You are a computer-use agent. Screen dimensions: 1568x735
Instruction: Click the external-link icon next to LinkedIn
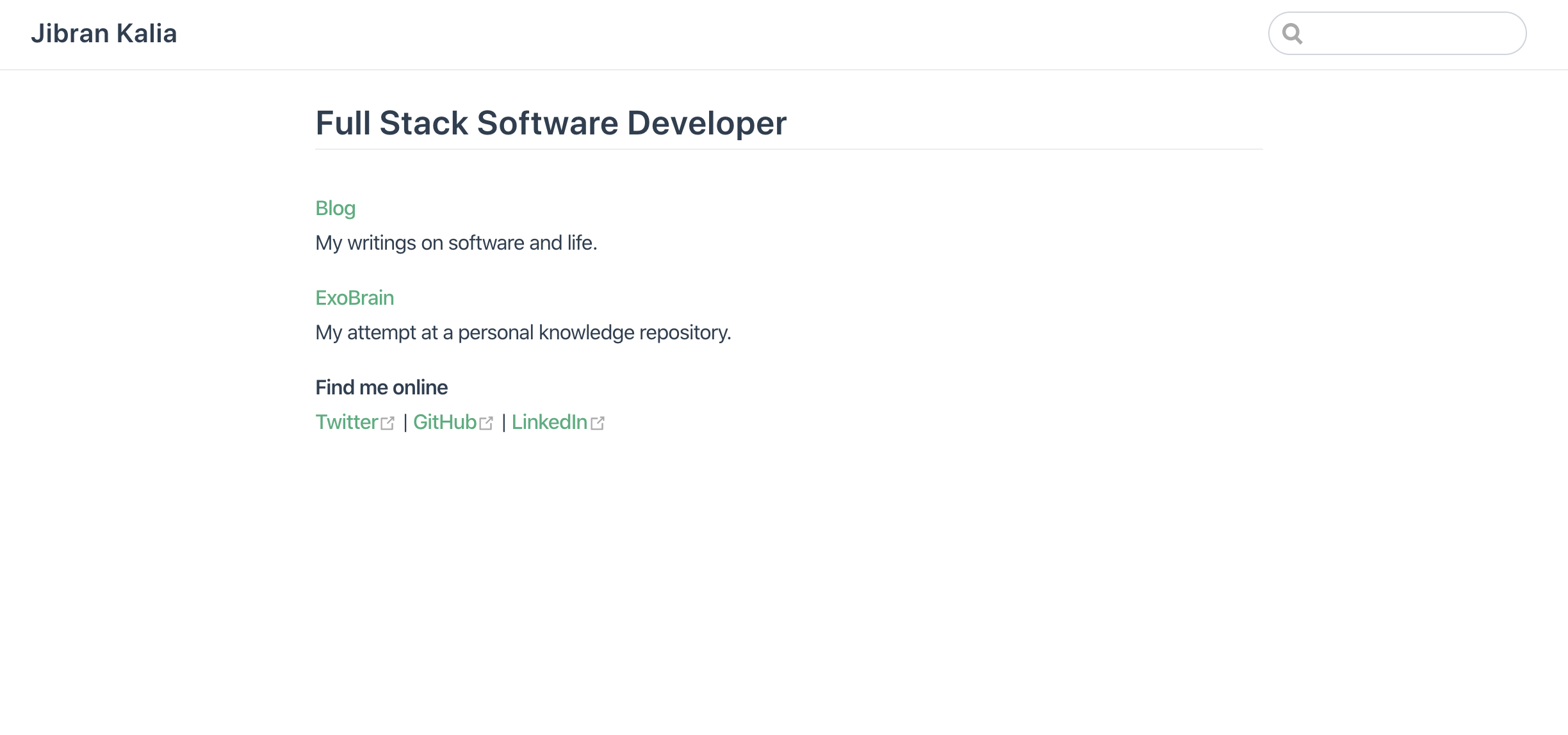pos(598,423)
